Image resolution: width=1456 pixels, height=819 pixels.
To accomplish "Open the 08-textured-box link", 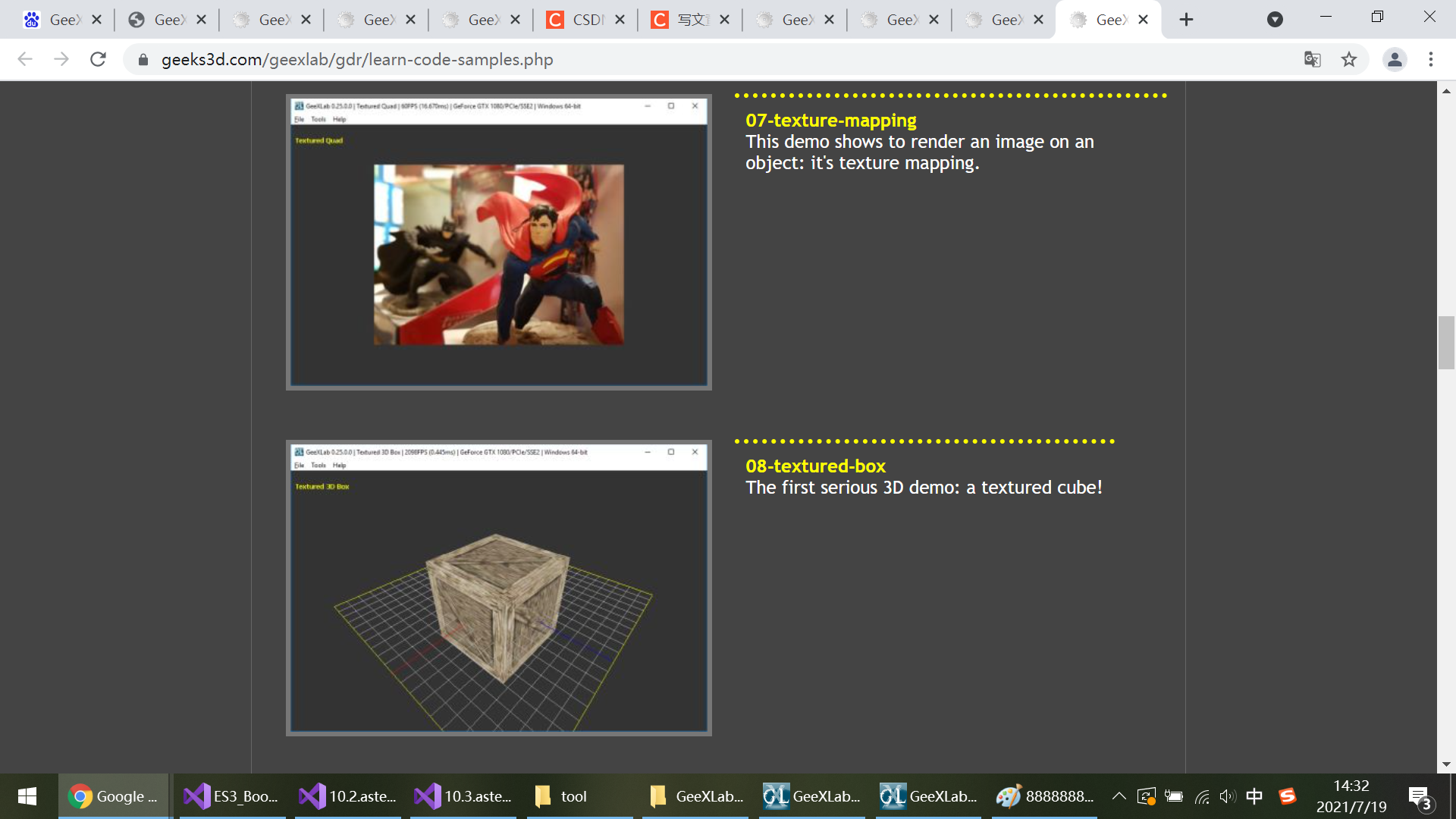I will click(x=815, y=466).
